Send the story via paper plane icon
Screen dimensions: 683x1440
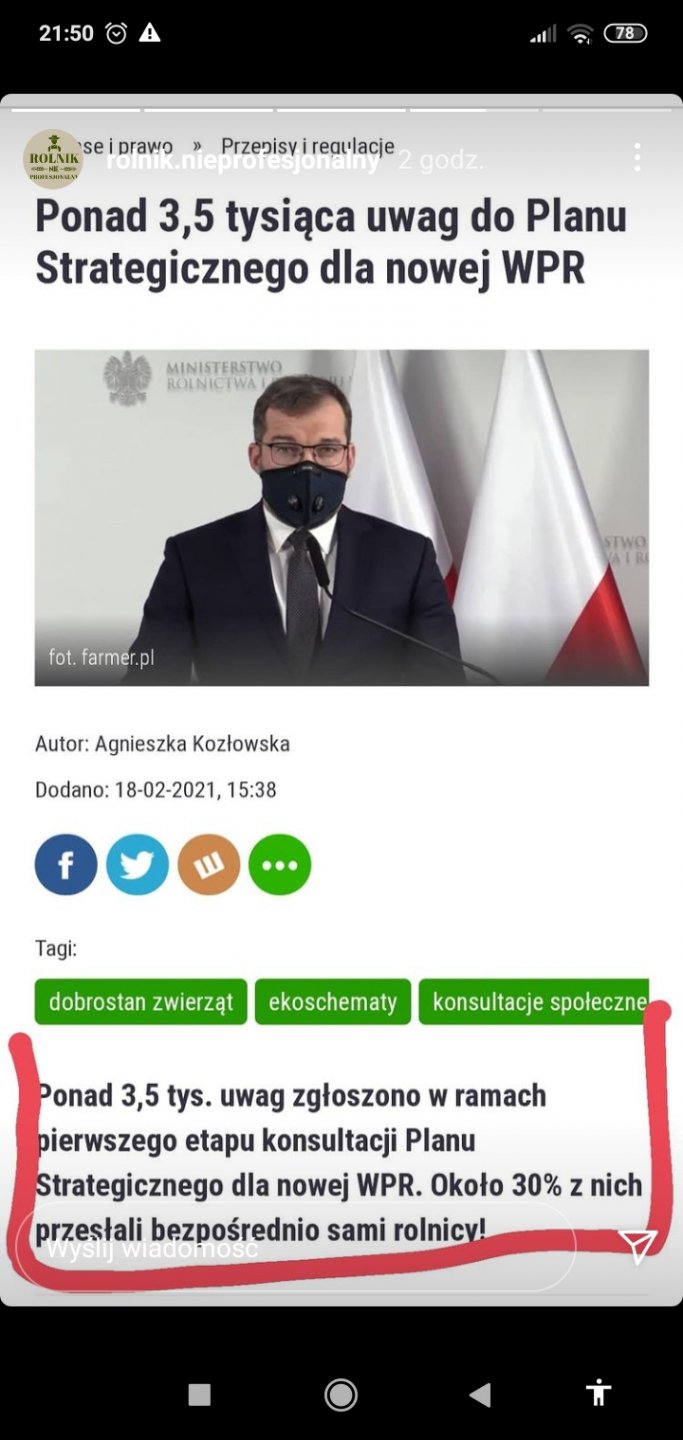click(637, 1245)
